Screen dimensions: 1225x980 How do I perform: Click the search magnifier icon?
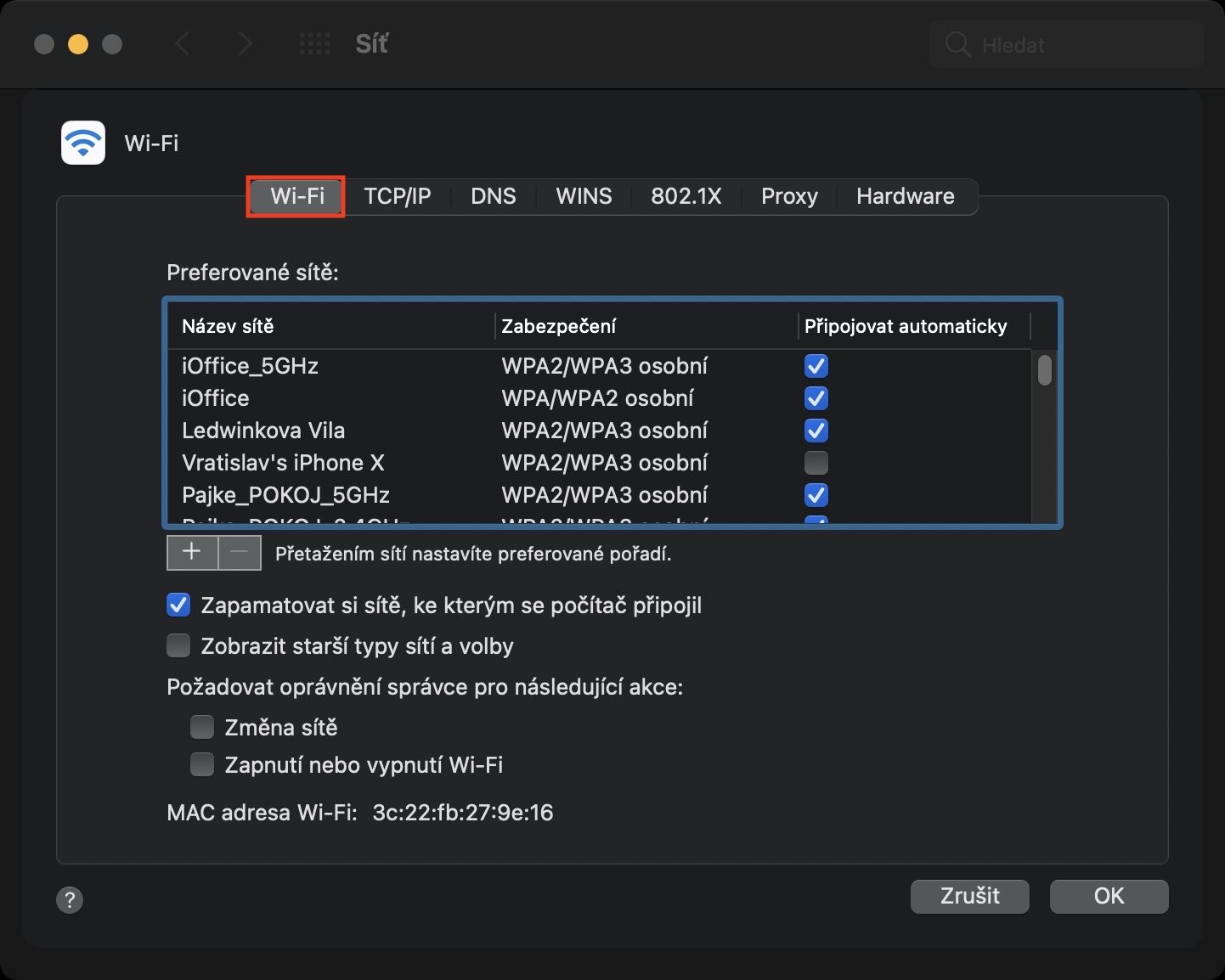point(957,45)
